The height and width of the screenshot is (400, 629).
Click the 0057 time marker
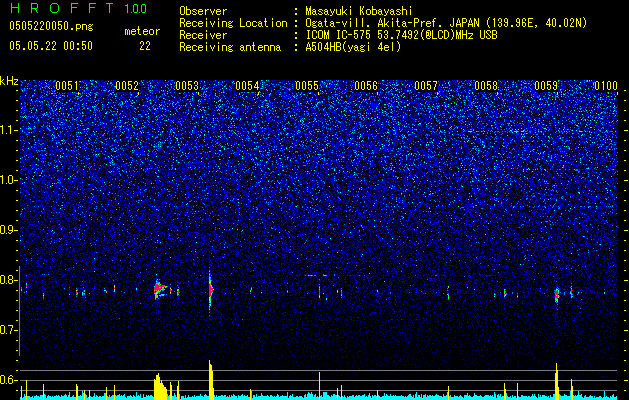426,86
